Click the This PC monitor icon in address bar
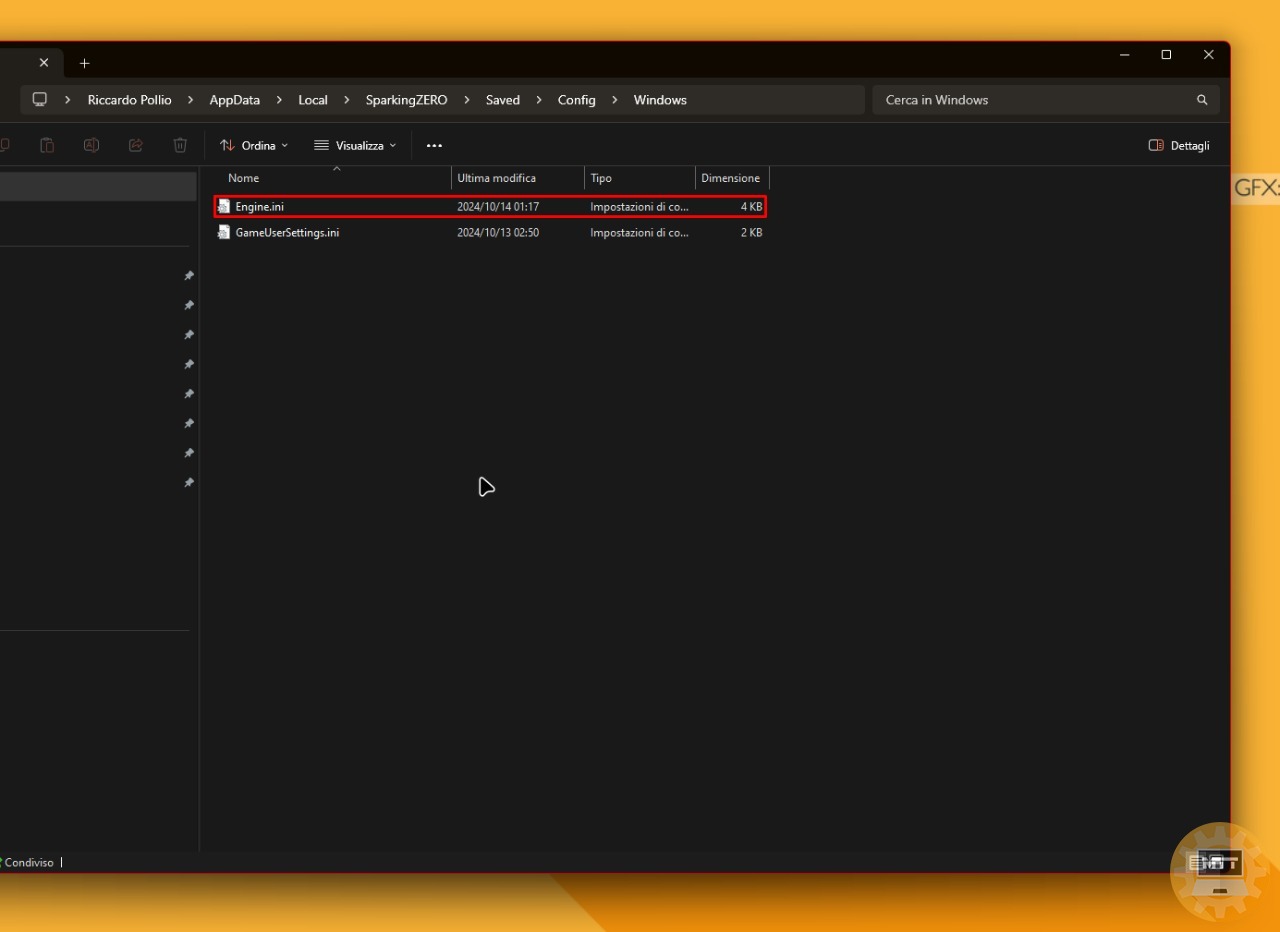 [x=40, y=99]
